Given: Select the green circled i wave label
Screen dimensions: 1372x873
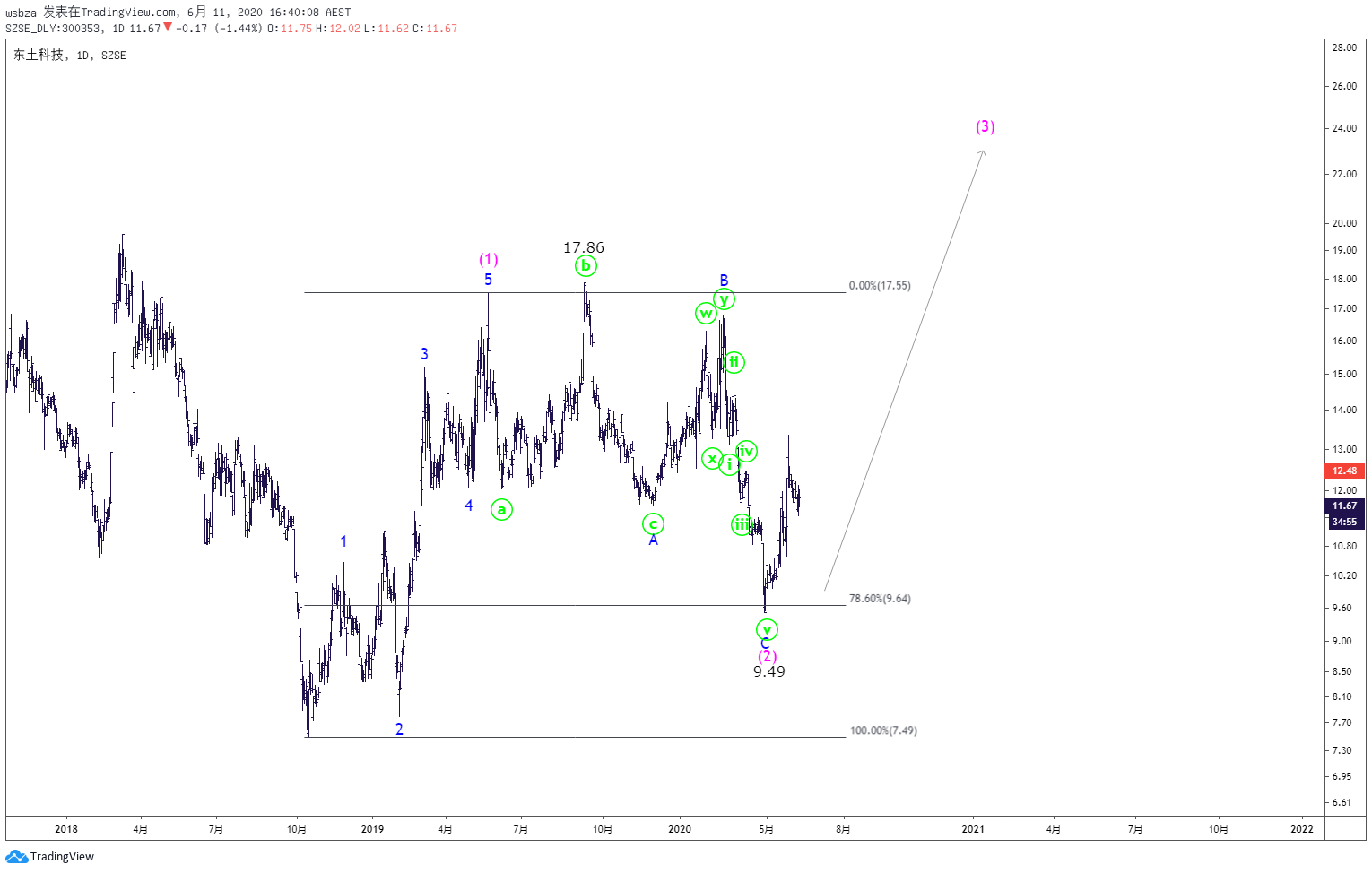Looking at the screenshot, I should [x=730, y=463].
